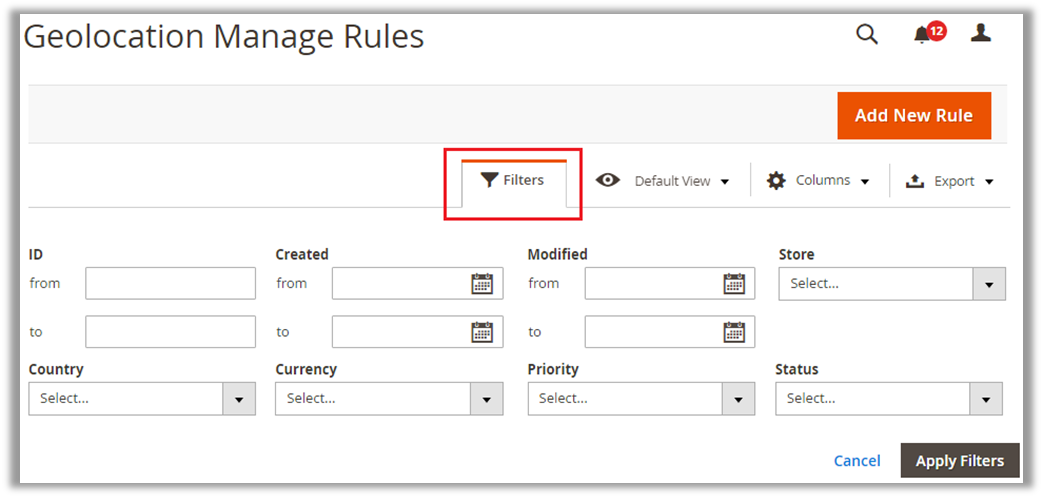Expand the Export menu

pyautogui.click(x=949, y=181)
